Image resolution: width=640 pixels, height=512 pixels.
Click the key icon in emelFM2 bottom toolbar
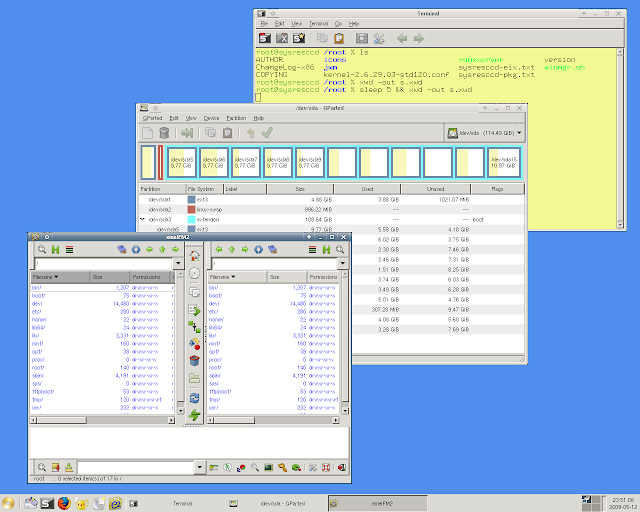(282, 467)
